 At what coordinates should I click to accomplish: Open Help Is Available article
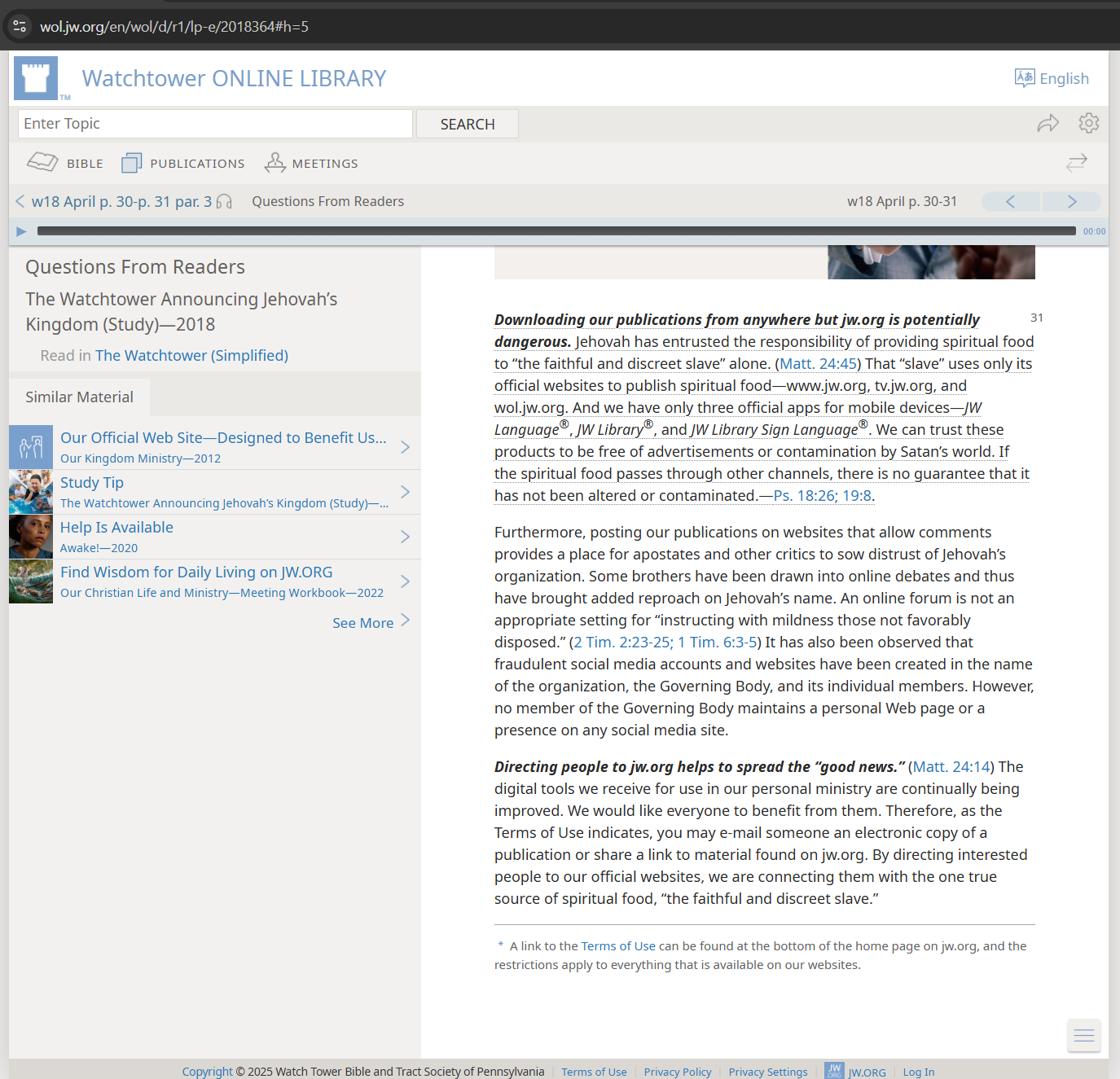[x=116, y=528]
